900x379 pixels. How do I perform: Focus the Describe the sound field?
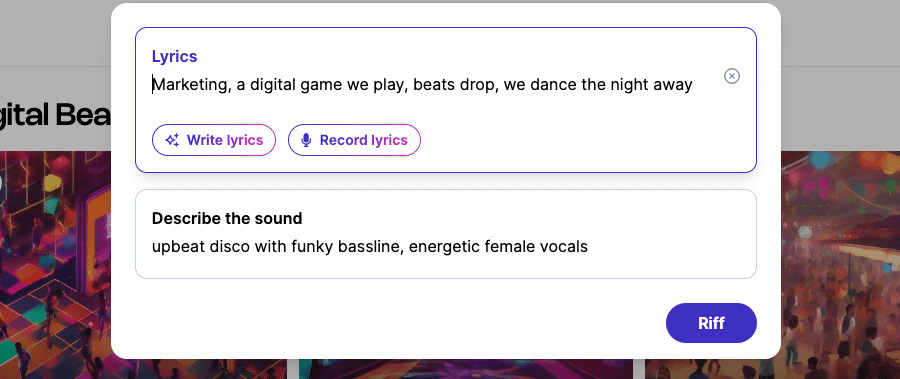445,234
